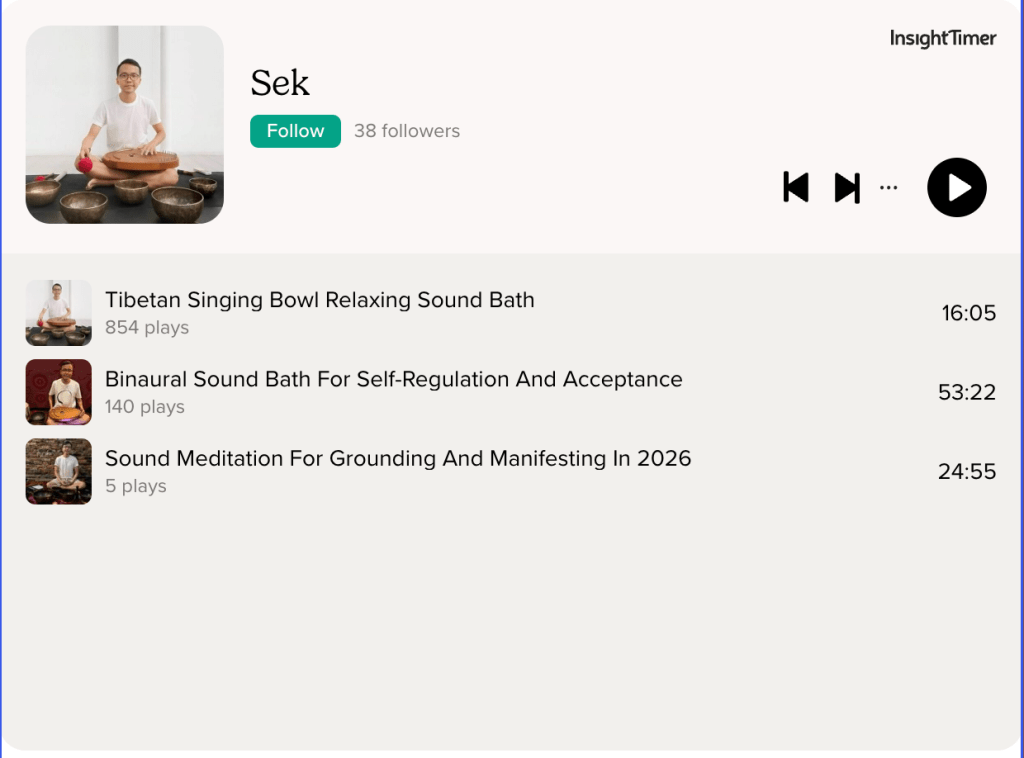
Task: Select Tibetan Singing Bowl Relaxing Sound Bath title
Action: (320, 300)
